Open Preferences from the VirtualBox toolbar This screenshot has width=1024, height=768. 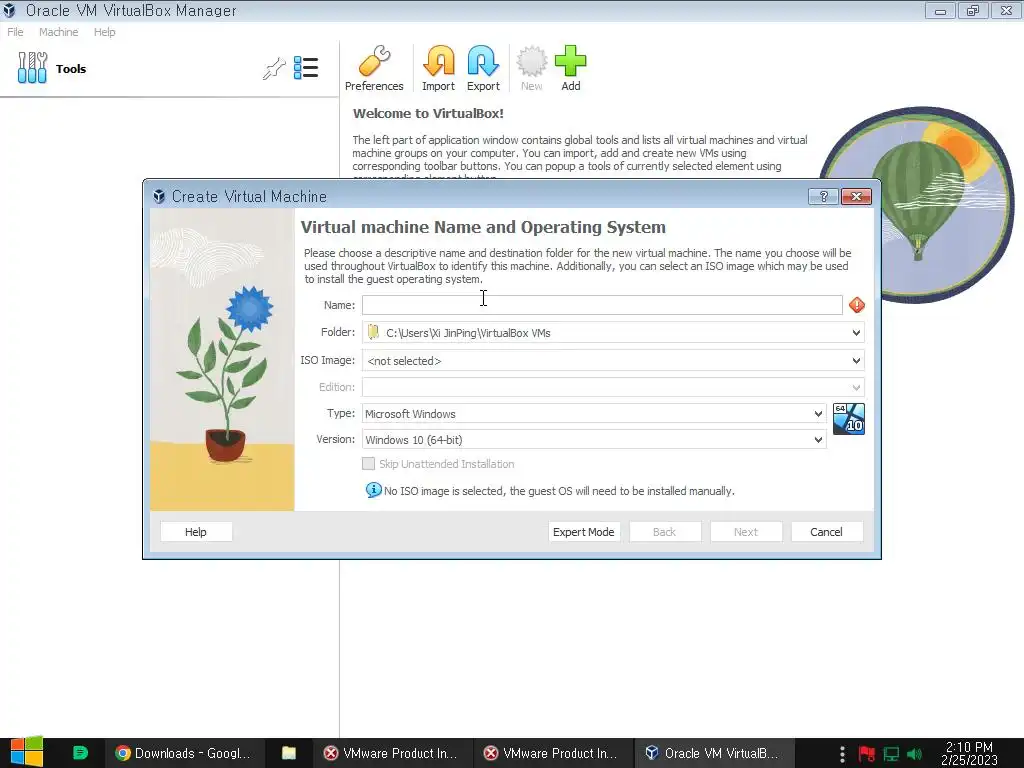[374, 69]
